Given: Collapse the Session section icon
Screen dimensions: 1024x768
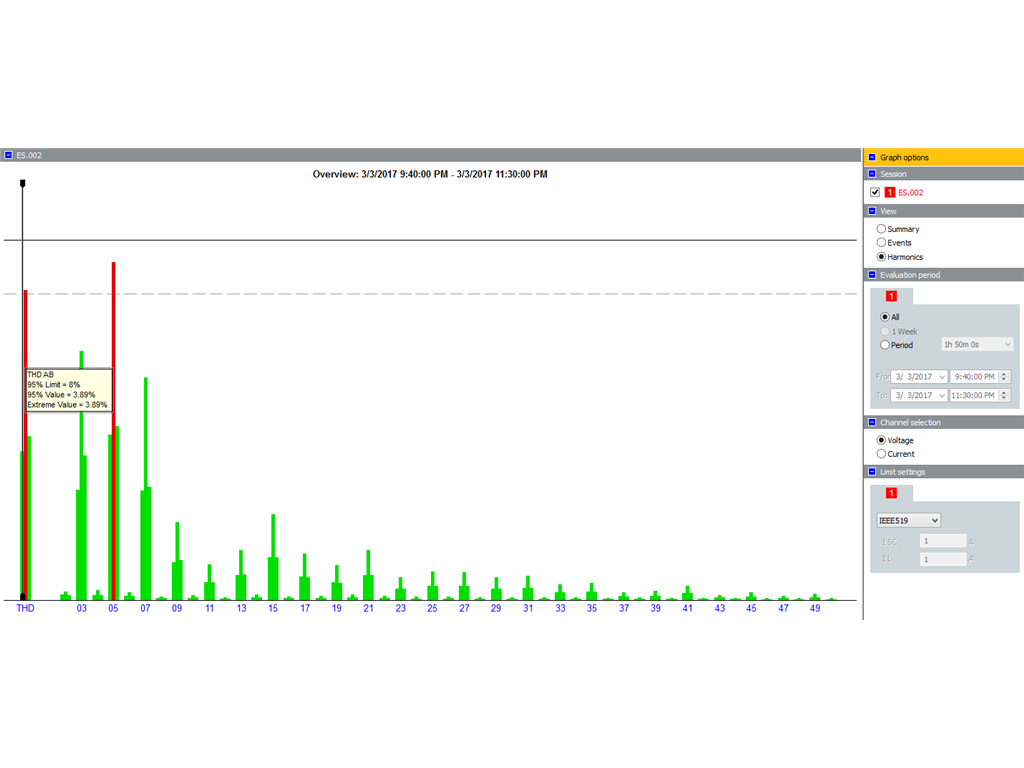Looking at the screenshot, I should pos(872,174).
